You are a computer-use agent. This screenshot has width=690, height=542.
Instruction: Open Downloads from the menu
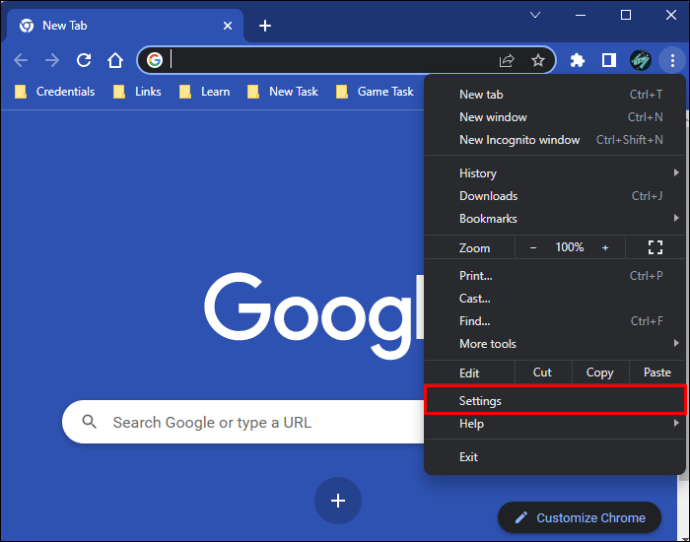point(555,196)
